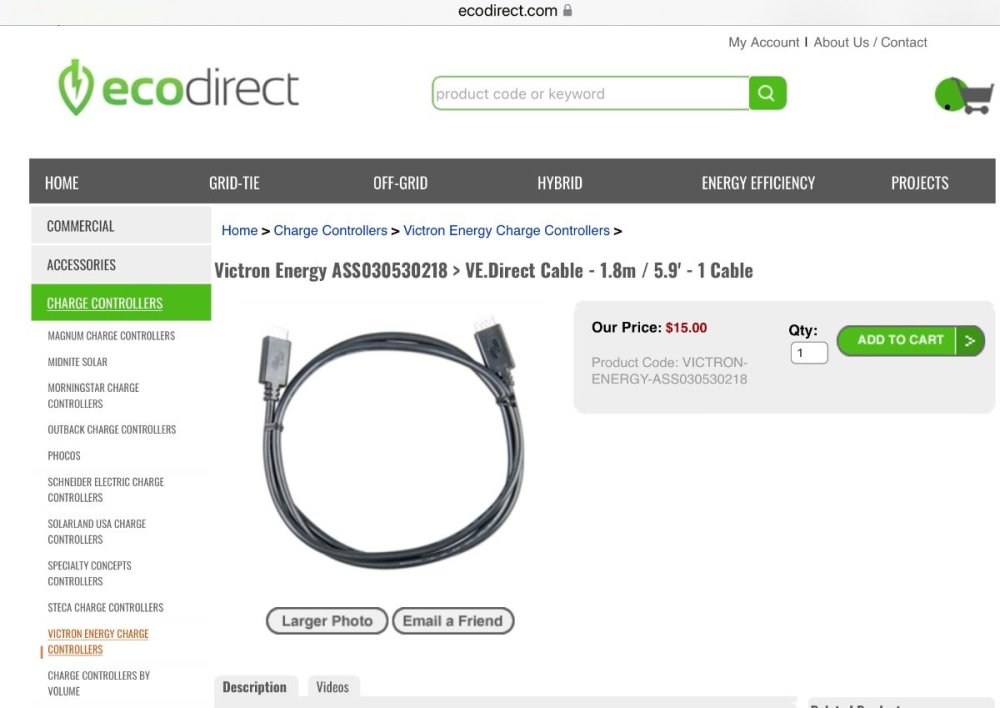Select the Description tab
Screen dimensions: 1000x708
(254, 687)
